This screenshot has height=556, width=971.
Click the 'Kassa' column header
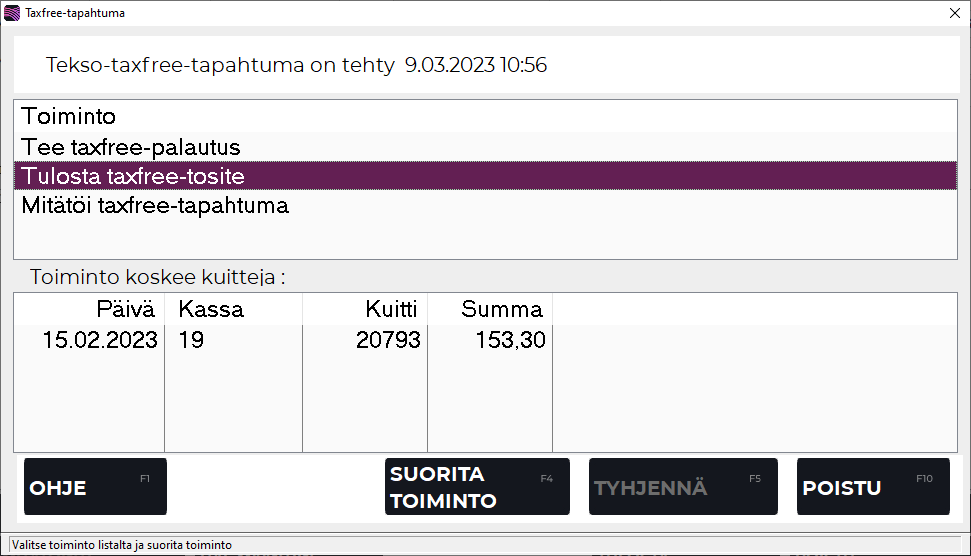pos(210,309)
